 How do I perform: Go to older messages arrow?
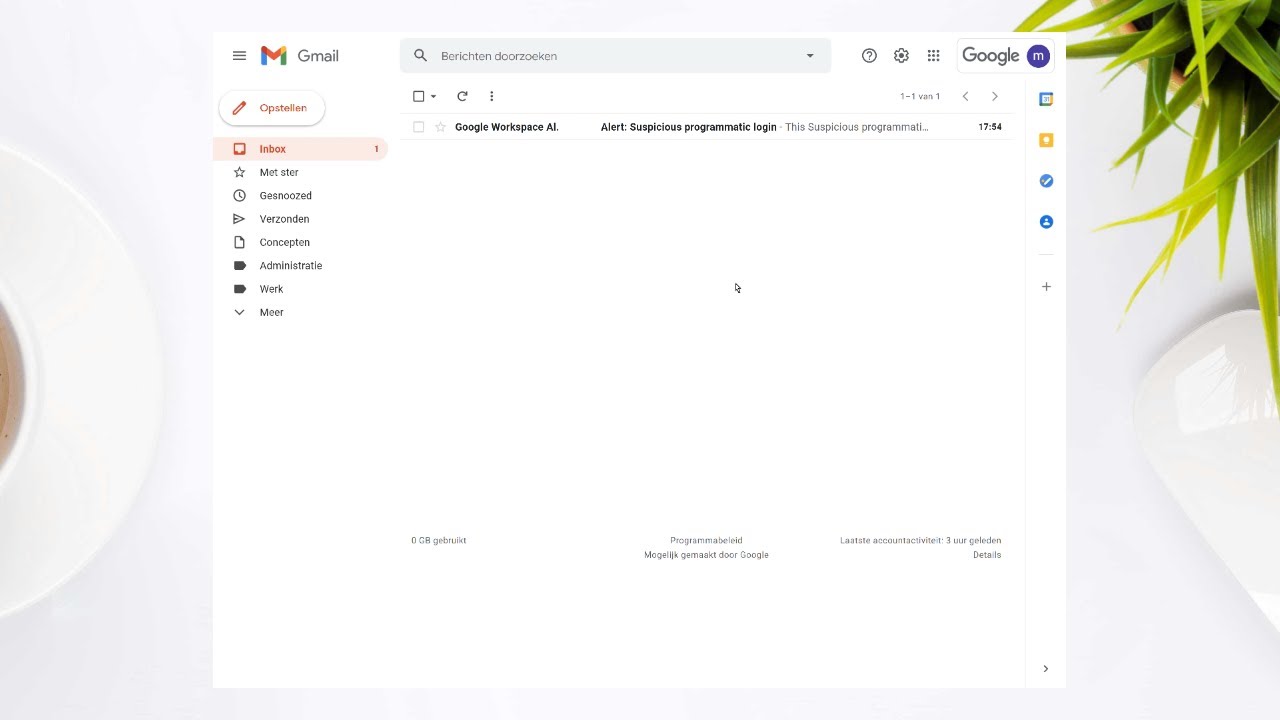click(994, 96)
